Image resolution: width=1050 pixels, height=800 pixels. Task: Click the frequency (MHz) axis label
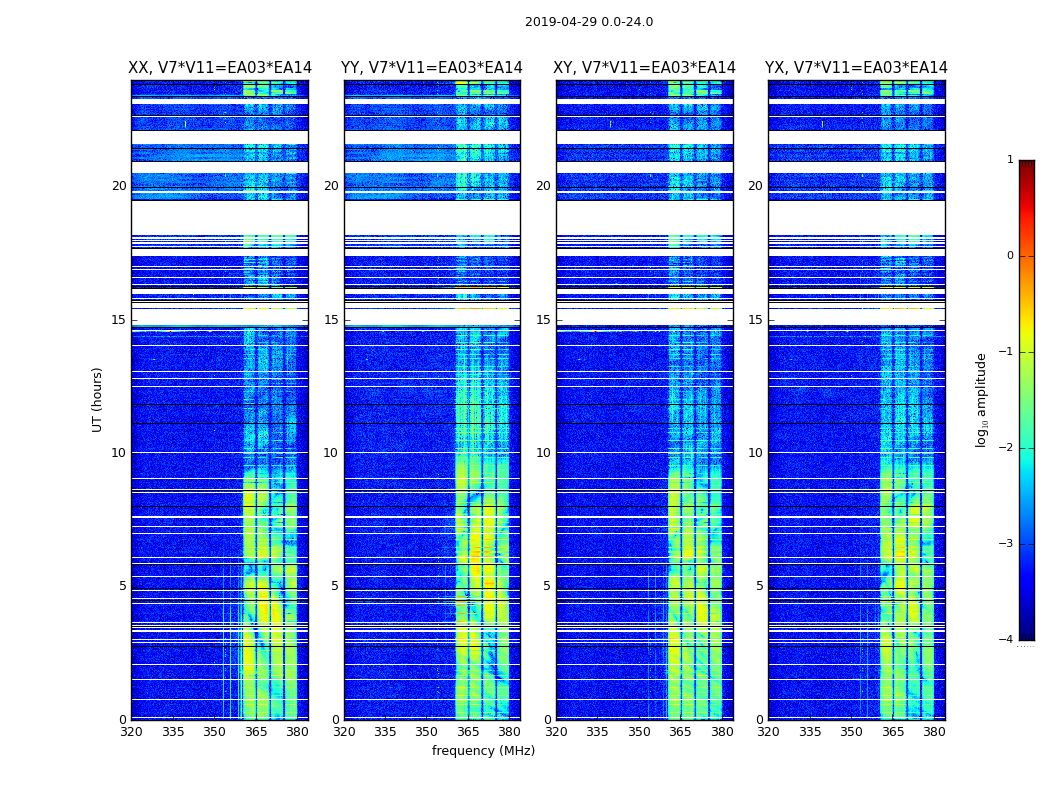[483, 750]
